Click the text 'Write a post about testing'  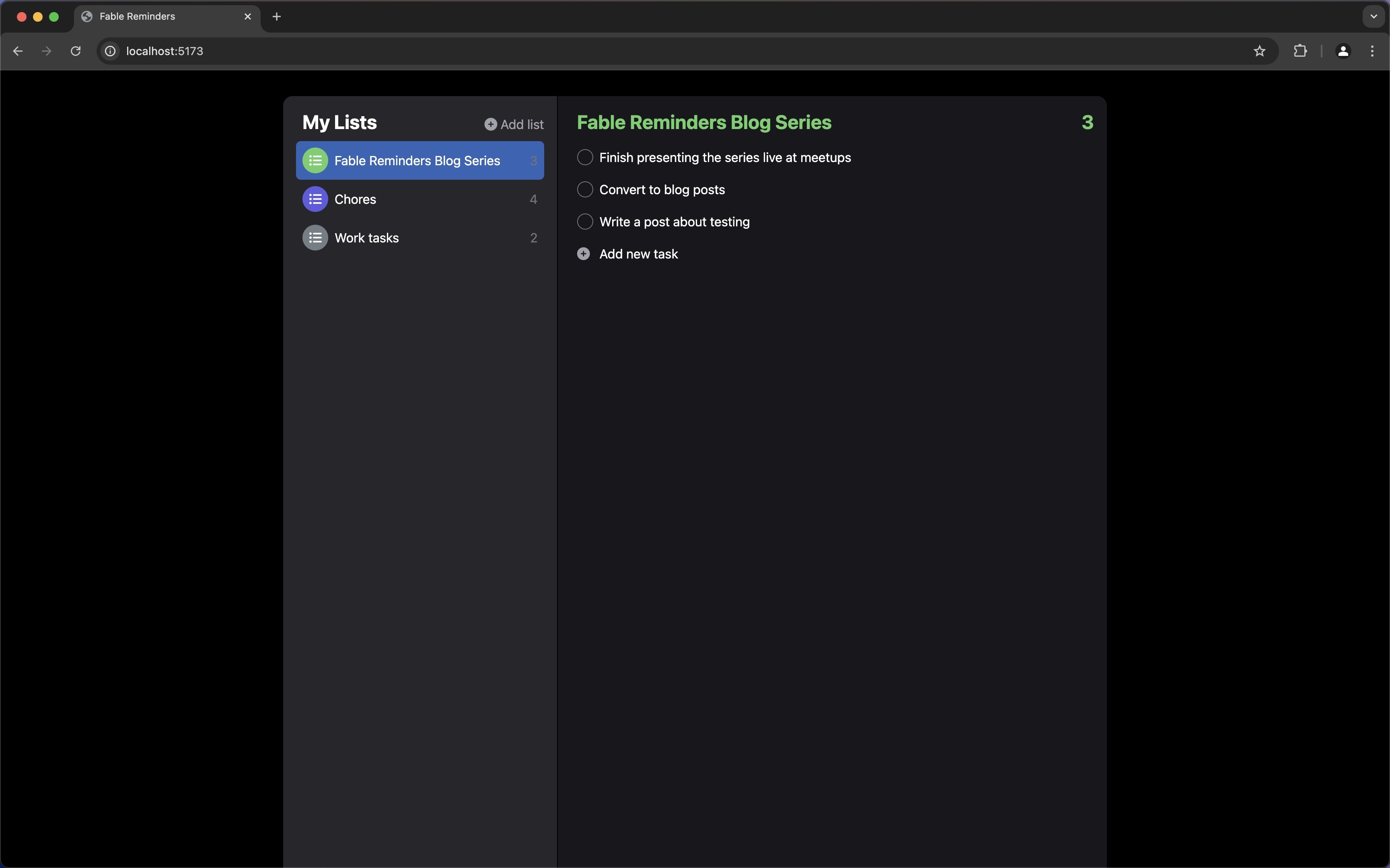pos(674,222)
